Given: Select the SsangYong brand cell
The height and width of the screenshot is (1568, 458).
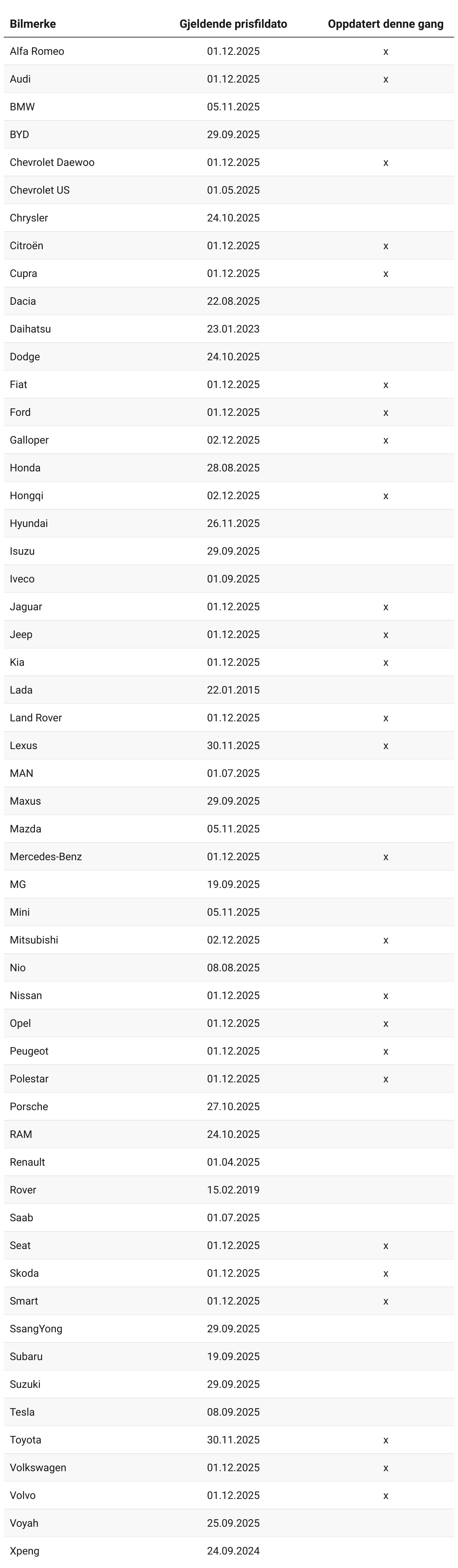Looking at the screenshot, I should coord(36,1329).
